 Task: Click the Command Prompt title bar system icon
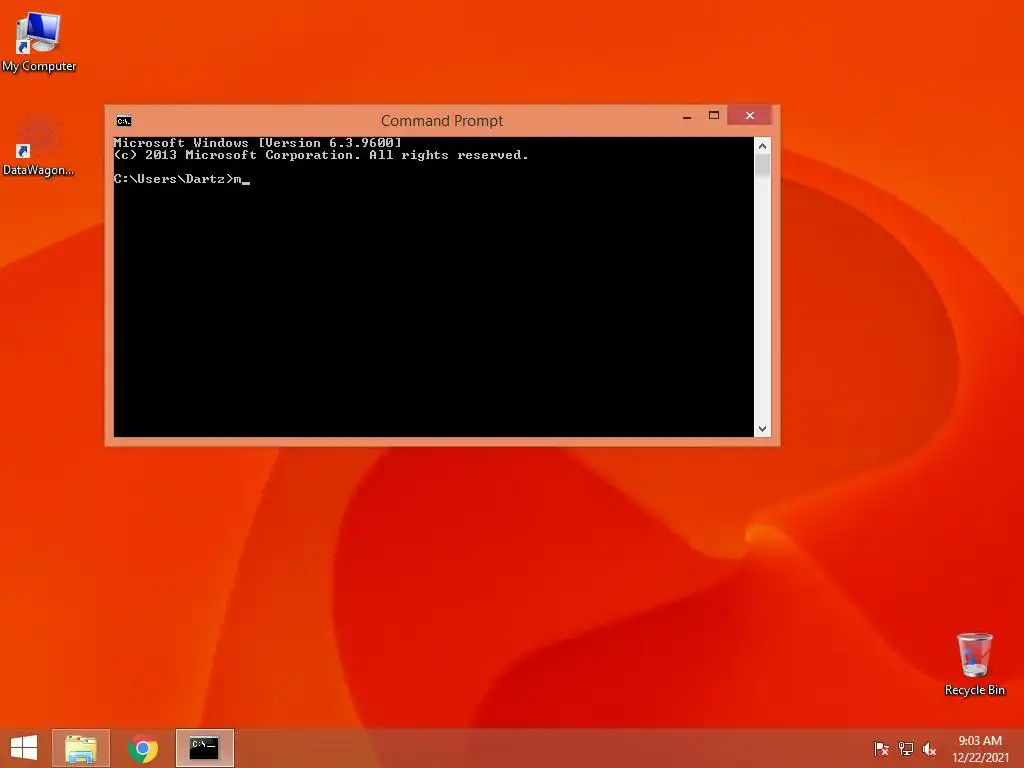pyautogui.click(x=124, y=121)
